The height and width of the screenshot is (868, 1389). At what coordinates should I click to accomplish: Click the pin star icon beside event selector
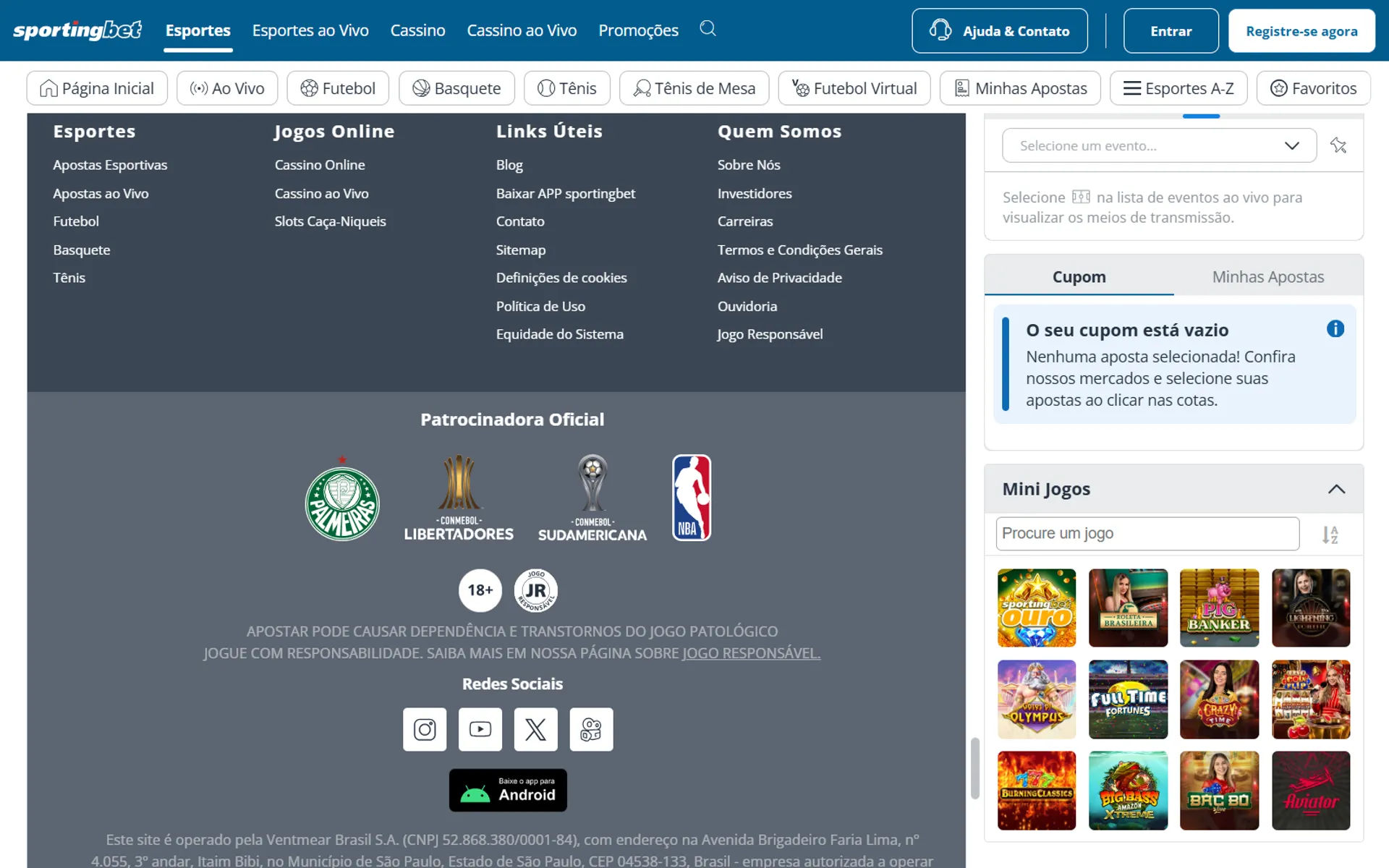1338,145
